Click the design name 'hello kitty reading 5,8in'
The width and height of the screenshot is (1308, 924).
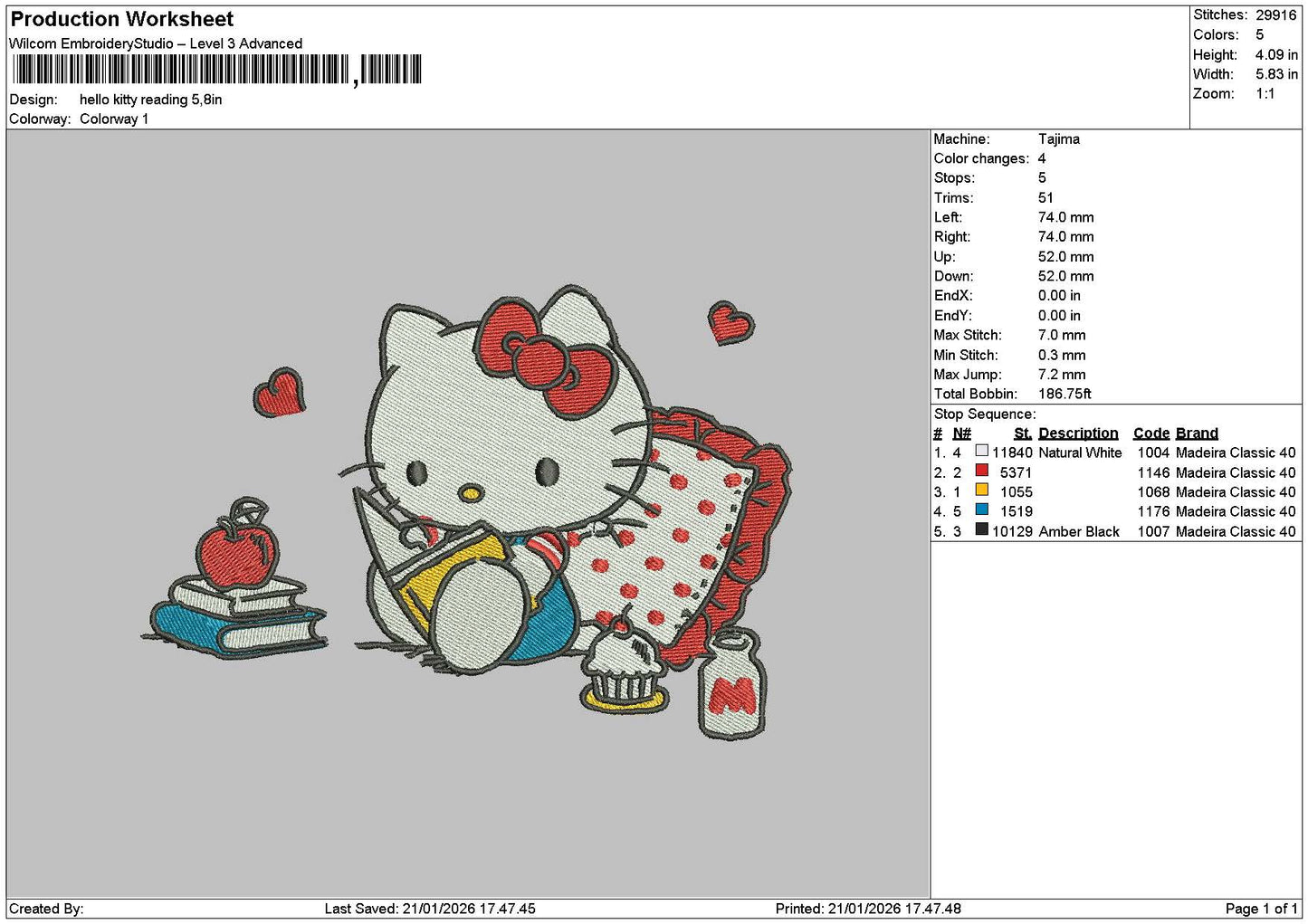coord(150,100)
